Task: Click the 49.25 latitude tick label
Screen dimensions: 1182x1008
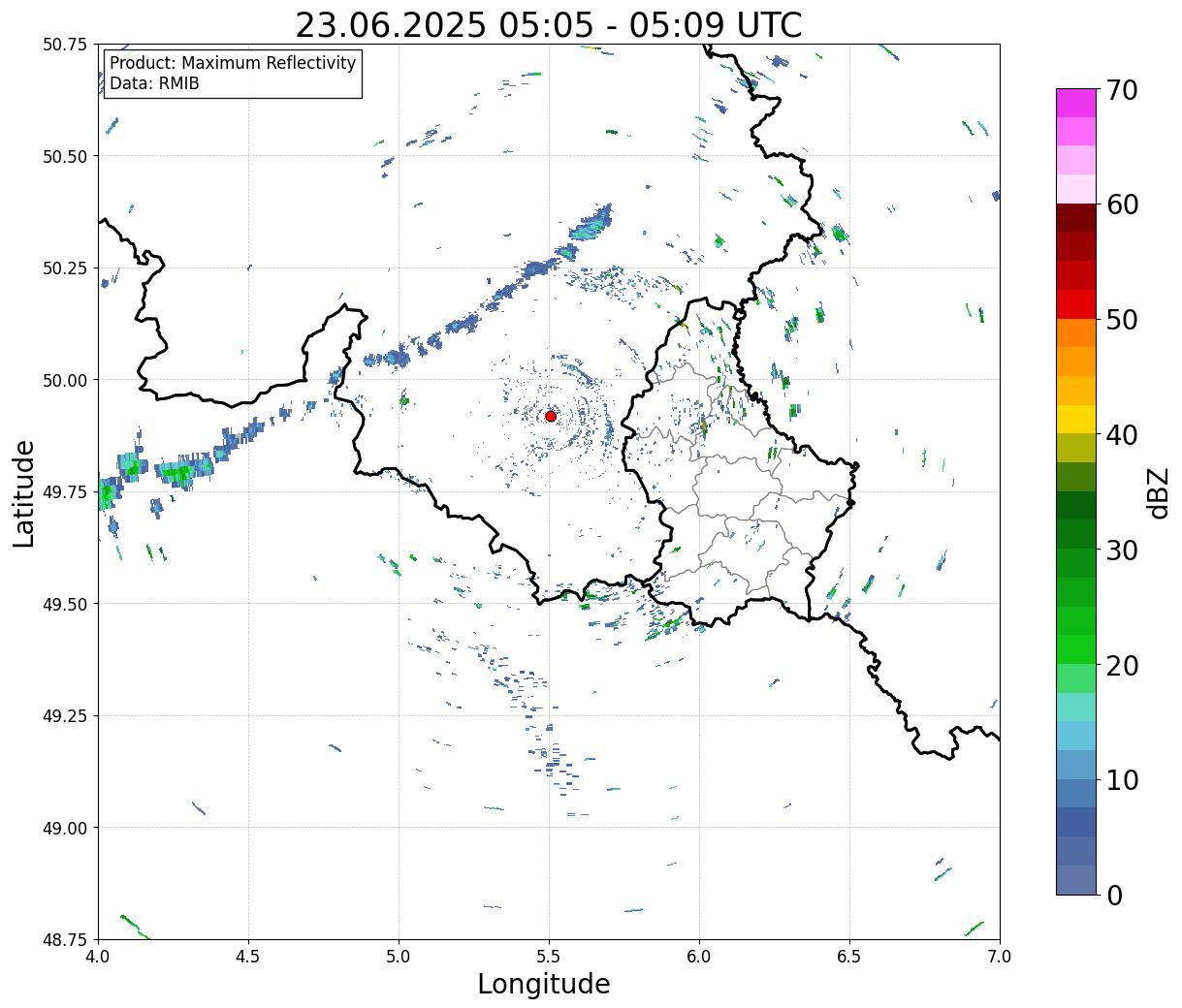Action: 65,716
